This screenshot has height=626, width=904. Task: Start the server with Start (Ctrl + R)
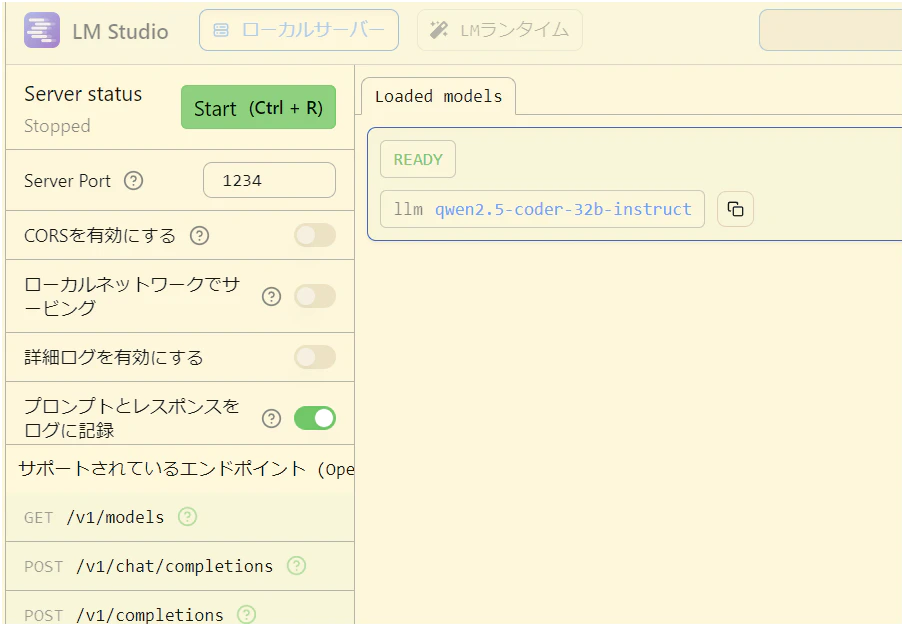[x=258, y=107]
